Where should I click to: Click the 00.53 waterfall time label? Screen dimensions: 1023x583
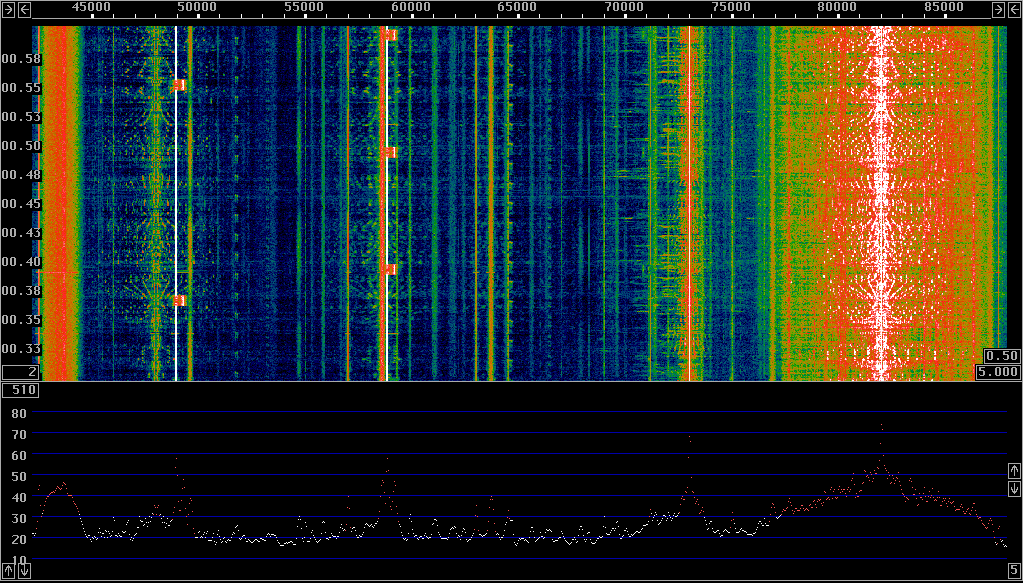(21, 117)
